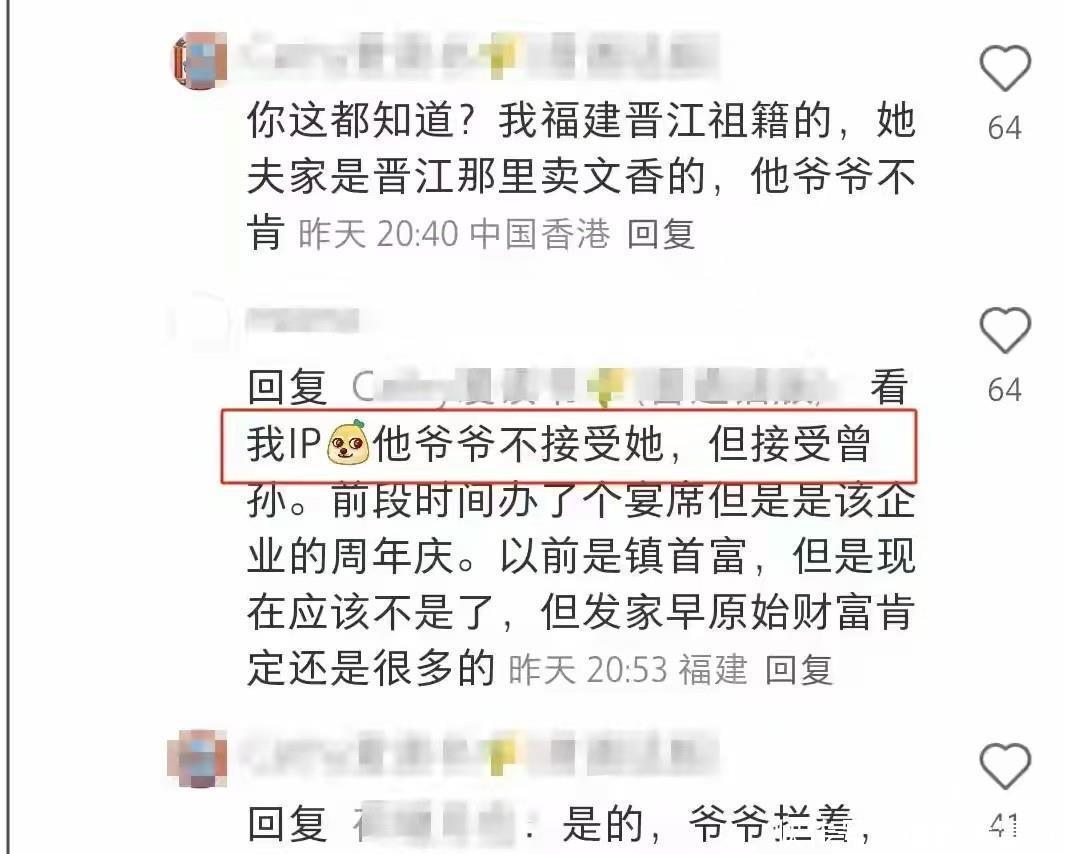This screenshot has height=854, width=1065.
Task: Tap the 中国香港 location label
Action: (x=540, y=234)
